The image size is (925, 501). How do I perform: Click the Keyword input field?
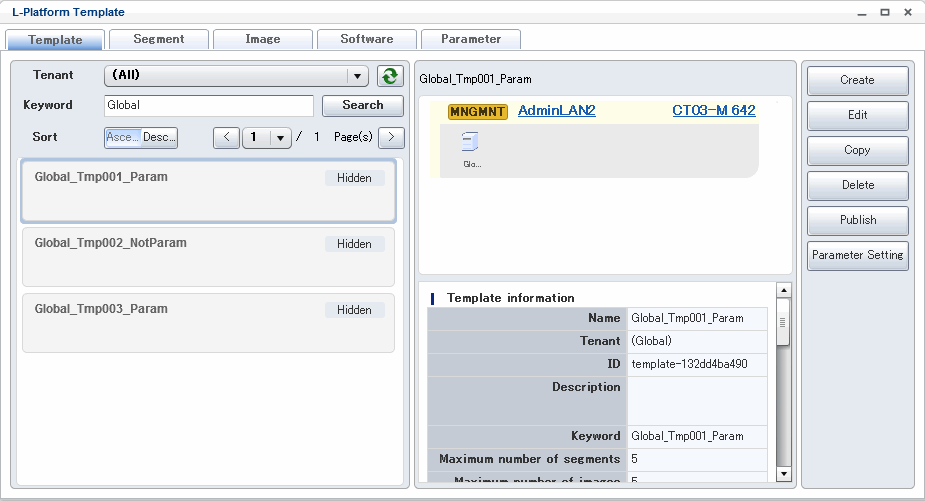pyautogui.click(x=209, y=105)
